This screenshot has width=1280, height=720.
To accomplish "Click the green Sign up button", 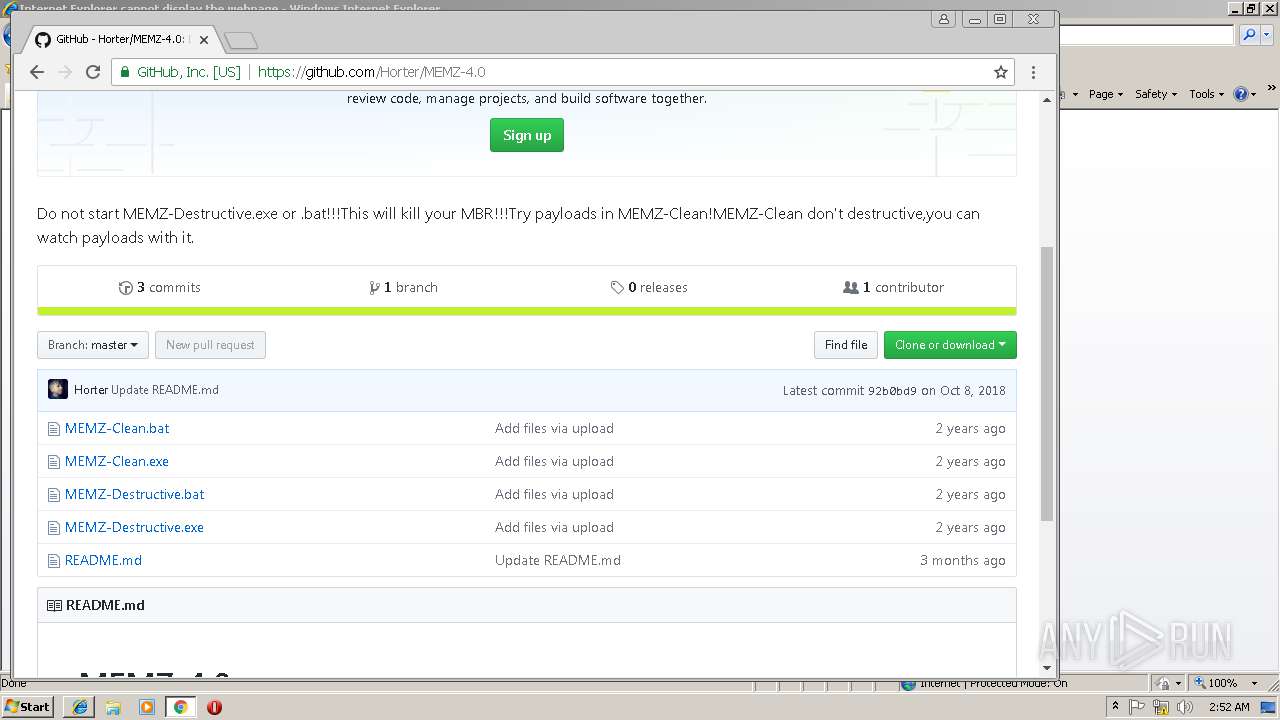I will tap(527, 135).
